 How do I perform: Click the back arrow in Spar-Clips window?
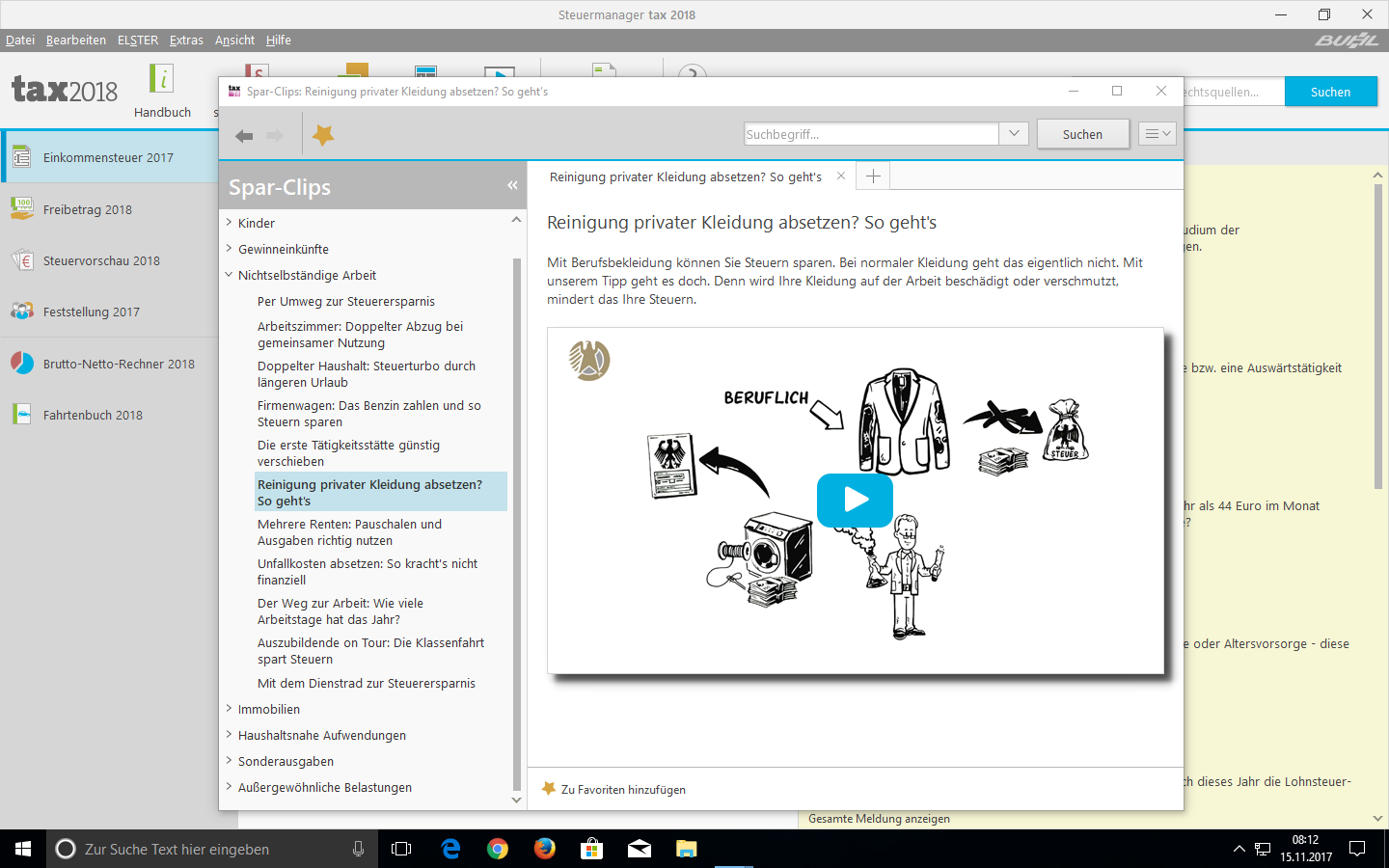(x=244, y=136)
